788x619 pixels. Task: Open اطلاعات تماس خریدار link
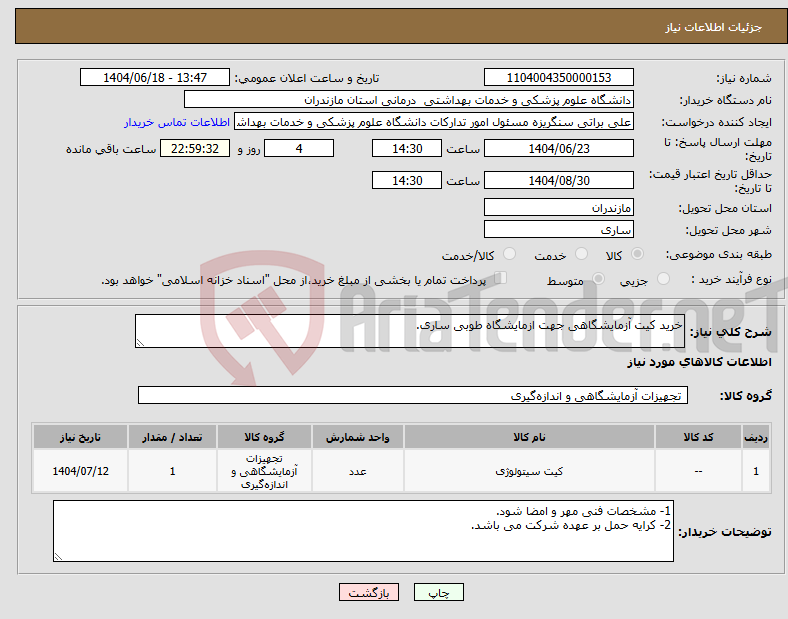tap(177, 122)
